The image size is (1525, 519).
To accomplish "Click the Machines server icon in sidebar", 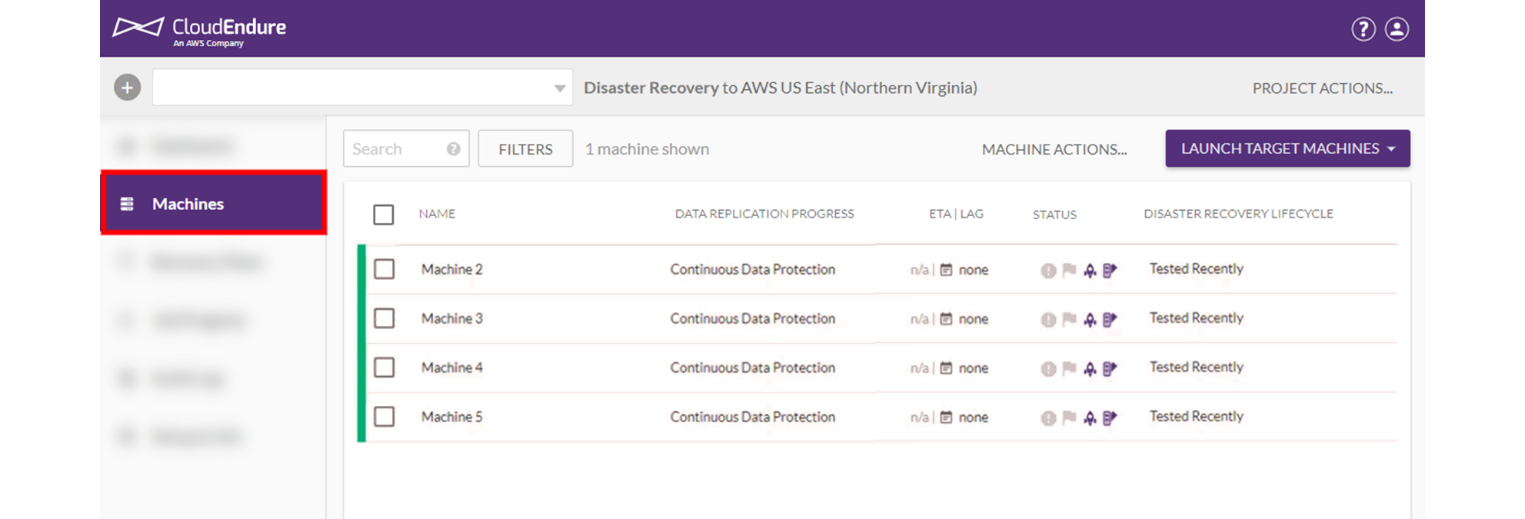I will (x=127, y=204).
